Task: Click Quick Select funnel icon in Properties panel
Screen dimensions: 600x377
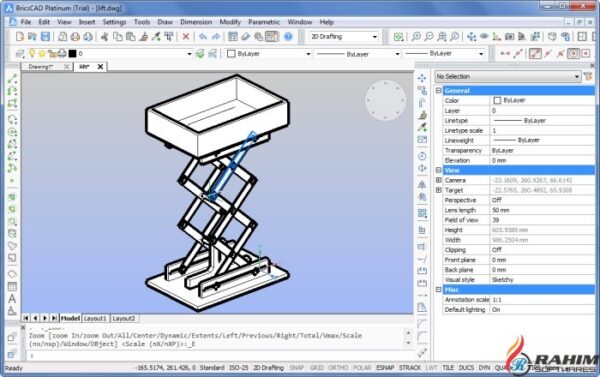Action: pyautogui.click(x=588, y=77)
